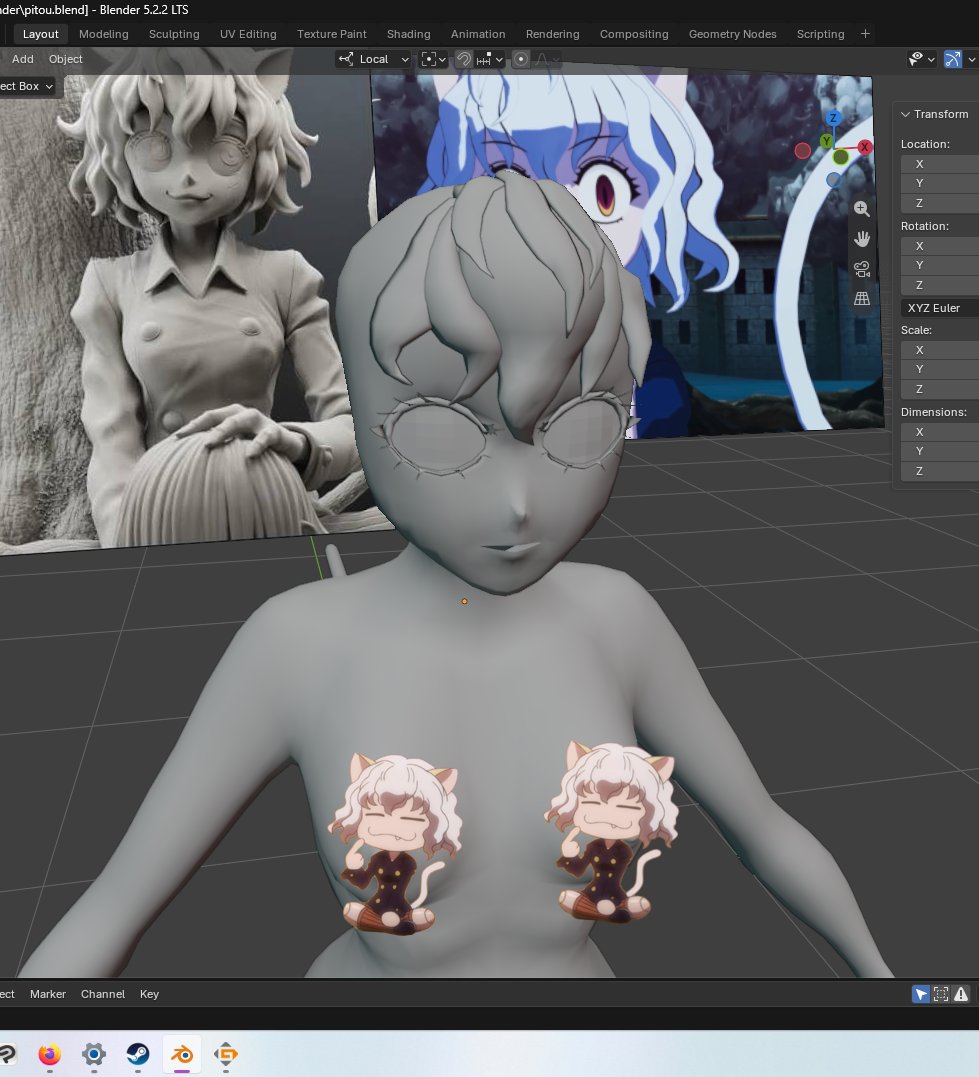Screen dimensions: 979x1077
Task: Click the Rotation Z field
Action: tap(940, 285)
